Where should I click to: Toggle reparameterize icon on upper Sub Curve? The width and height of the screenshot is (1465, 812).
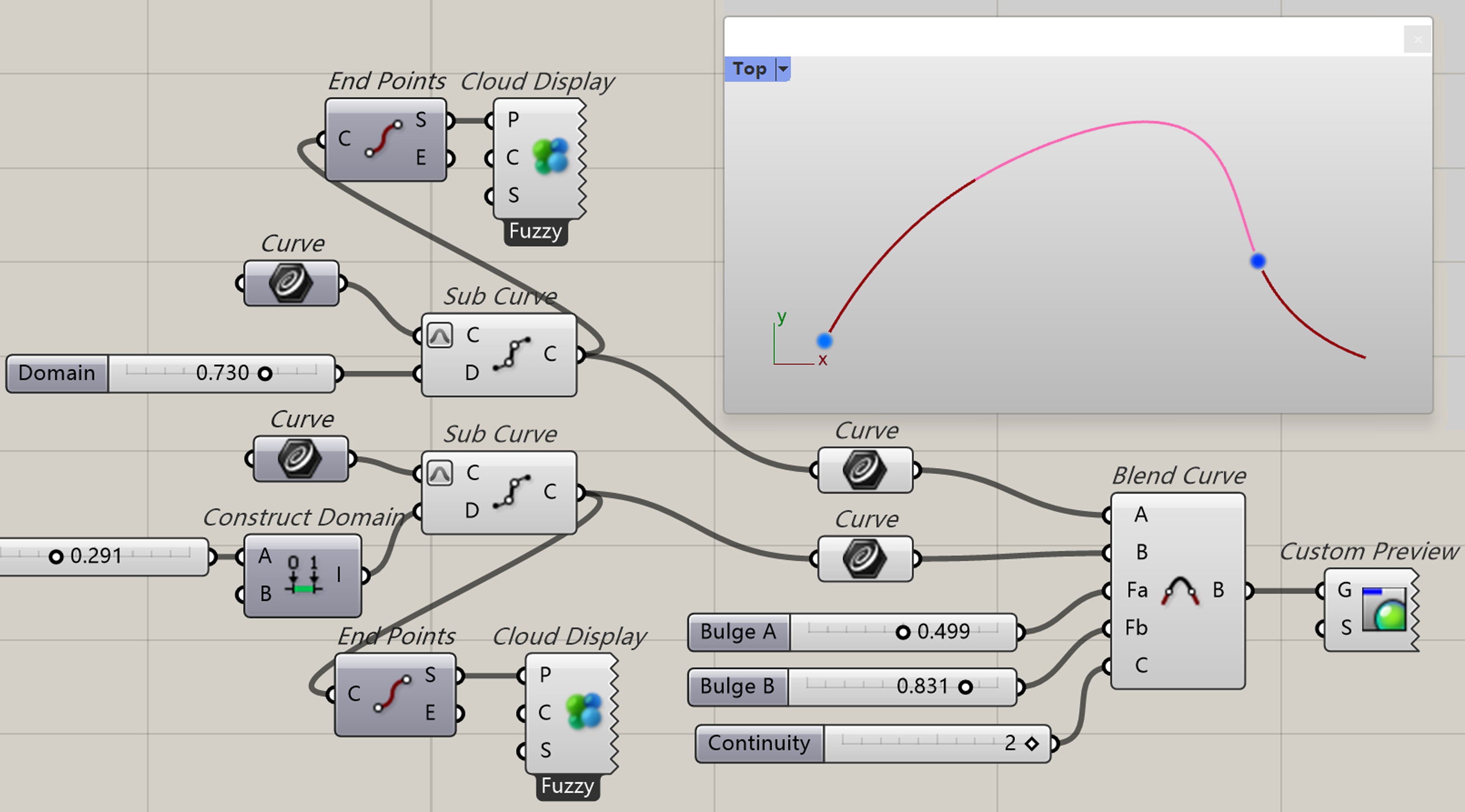(440, 335)
